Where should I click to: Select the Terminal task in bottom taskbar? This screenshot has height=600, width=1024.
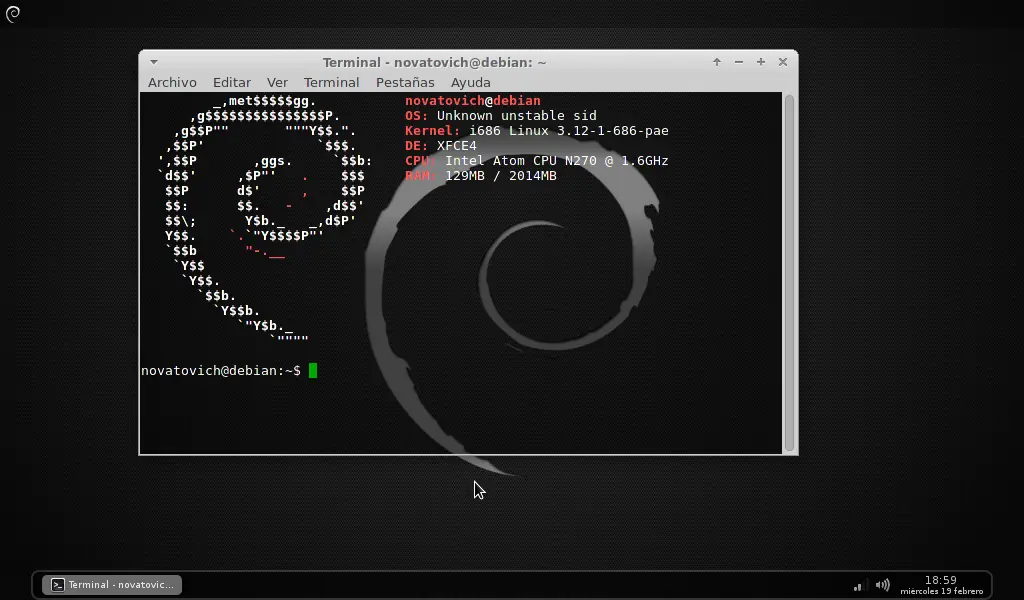[112, 584]
